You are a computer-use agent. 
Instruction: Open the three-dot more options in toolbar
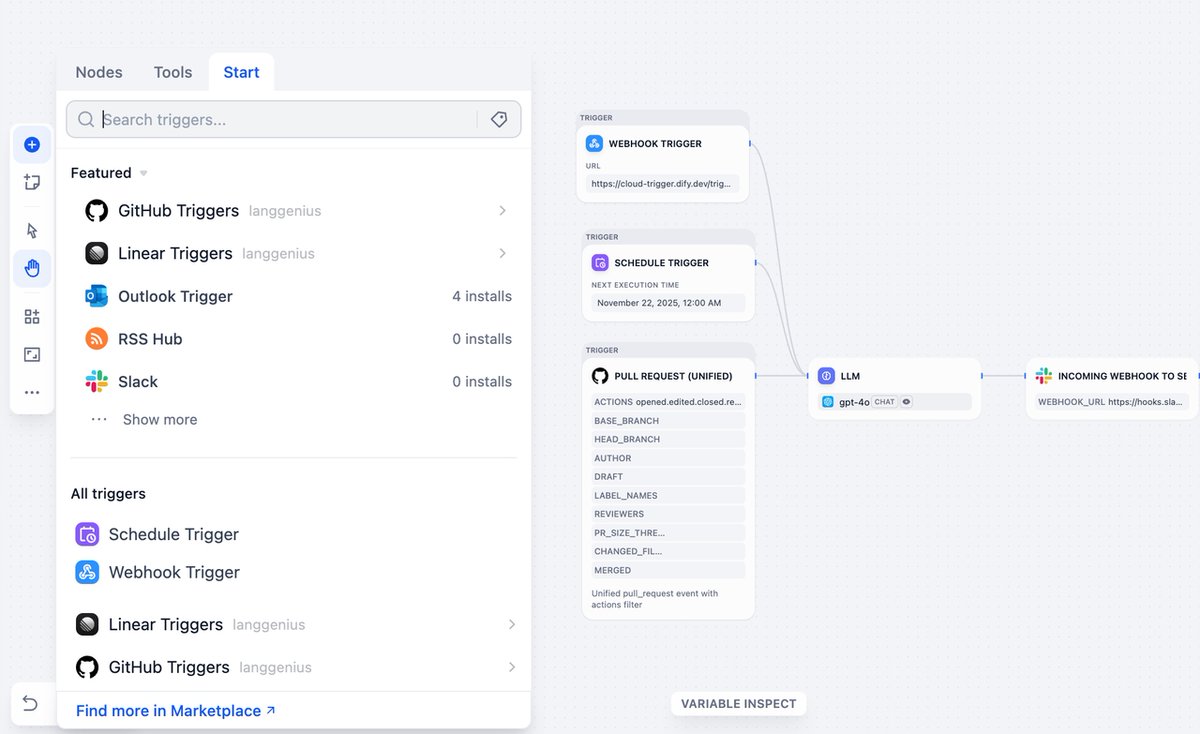[32, 392]
